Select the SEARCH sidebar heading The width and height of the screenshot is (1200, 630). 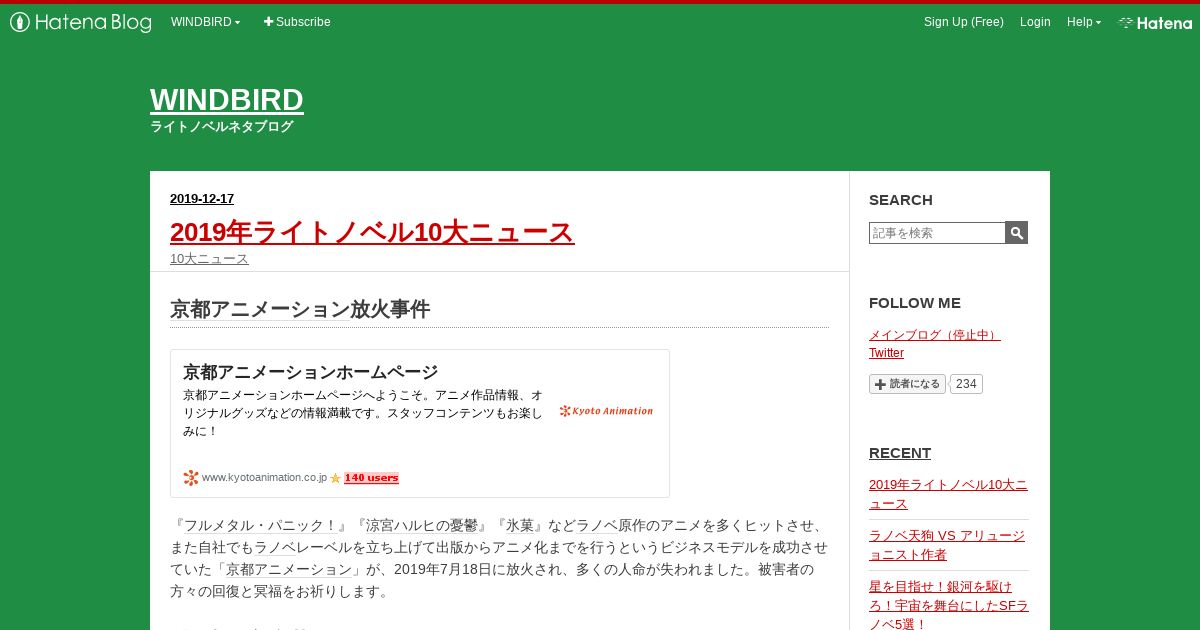coord(901,200)
